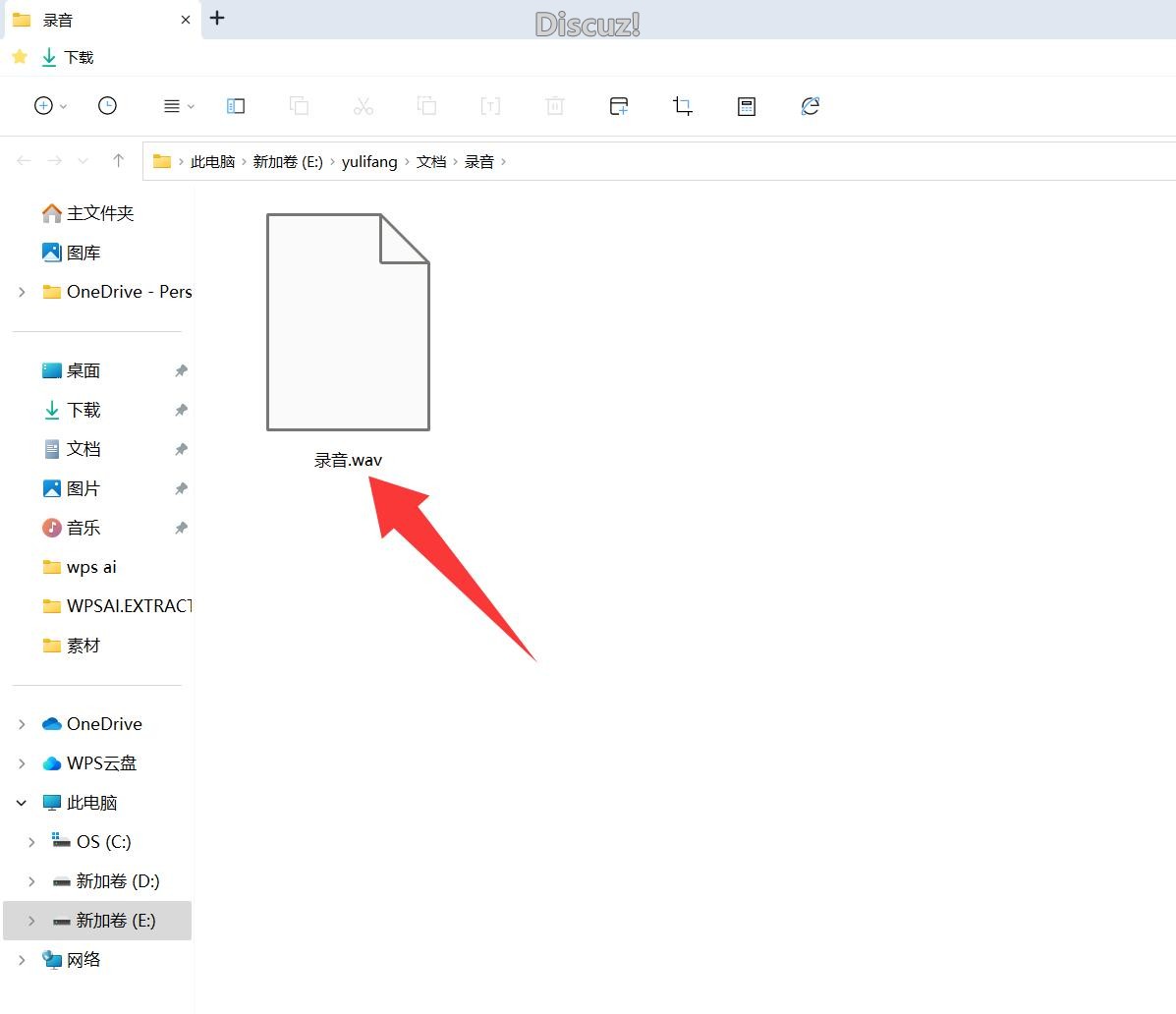1176x1014 pixels.
Task: Open the calculator icon in toolbar
Action: pyautogui.click(x=747, y=106)
